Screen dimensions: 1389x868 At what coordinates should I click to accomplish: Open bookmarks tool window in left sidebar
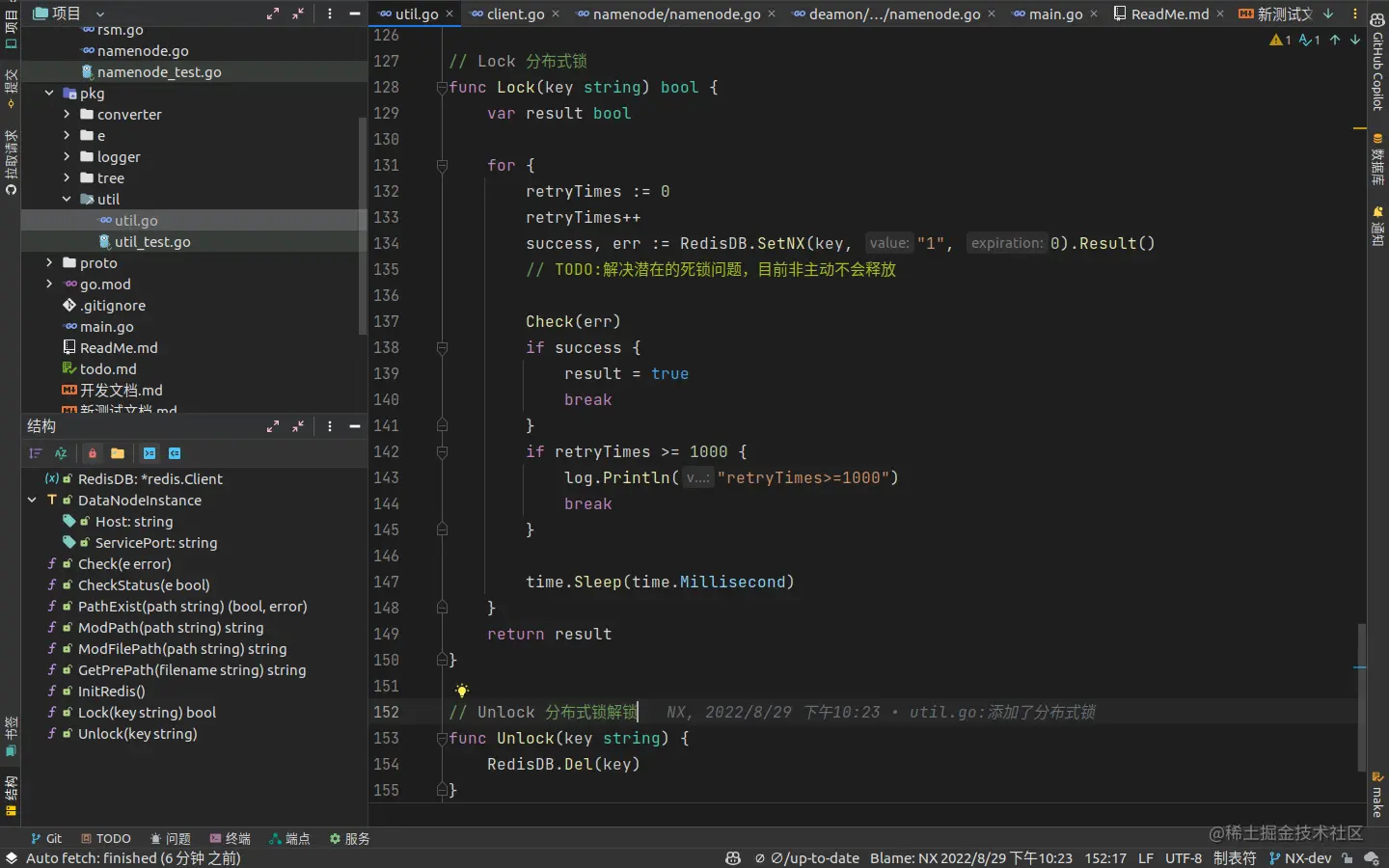click(11, 736)
